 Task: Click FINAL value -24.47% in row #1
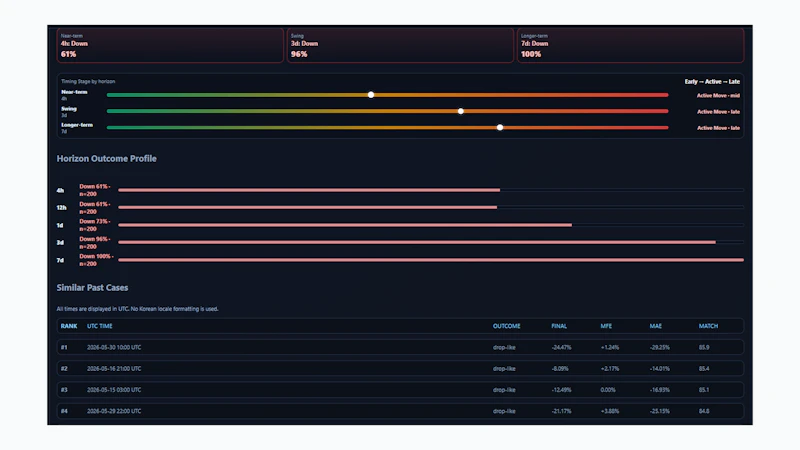(x=561, y=347)
